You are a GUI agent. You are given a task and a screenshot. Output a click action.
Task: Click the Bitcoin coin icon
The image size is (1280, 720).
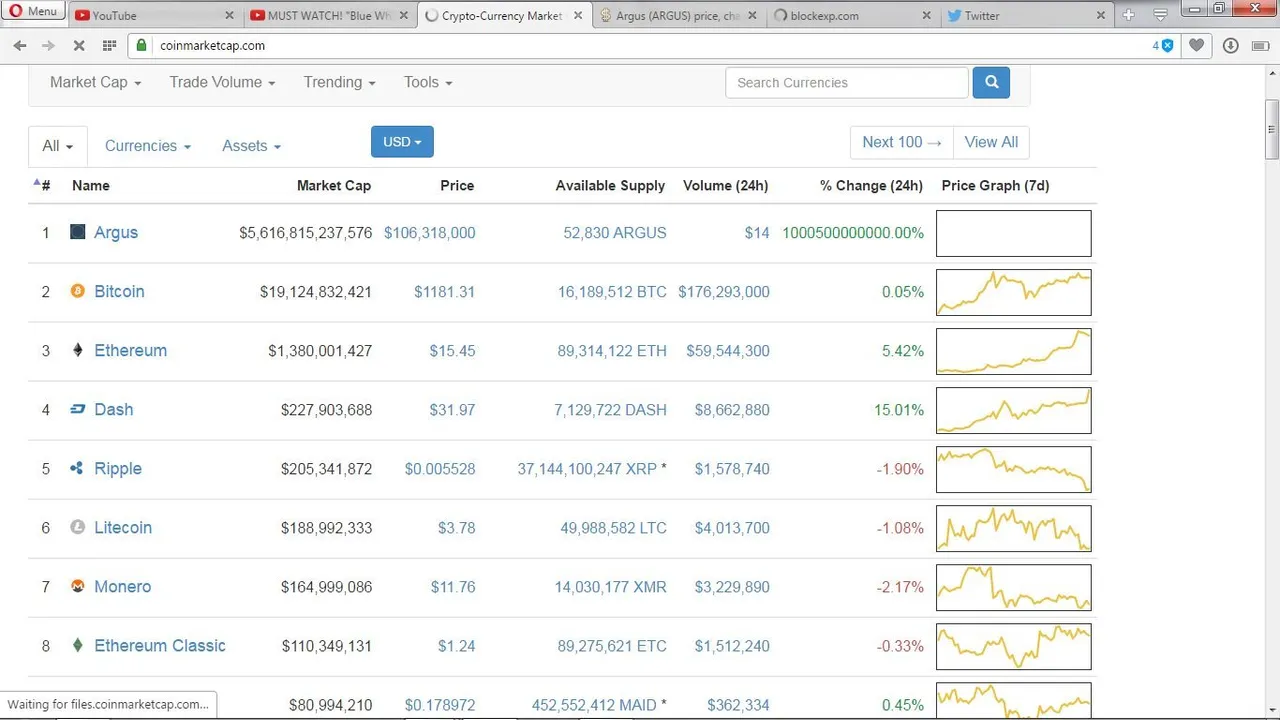78,291
